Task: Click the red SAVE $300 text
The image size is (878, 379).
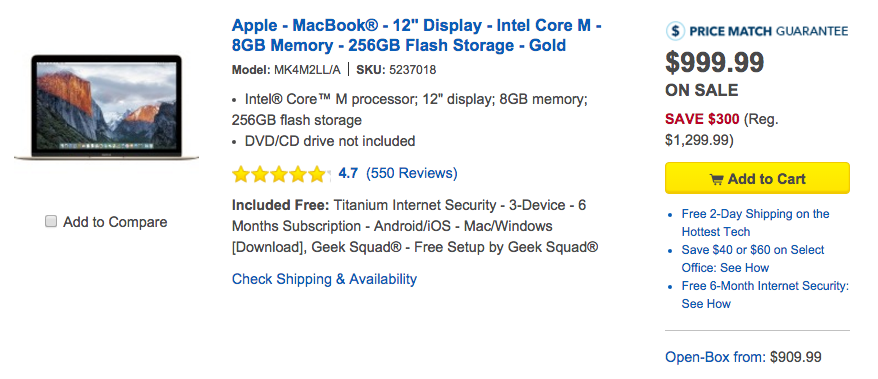Action: tap(702, 119)
